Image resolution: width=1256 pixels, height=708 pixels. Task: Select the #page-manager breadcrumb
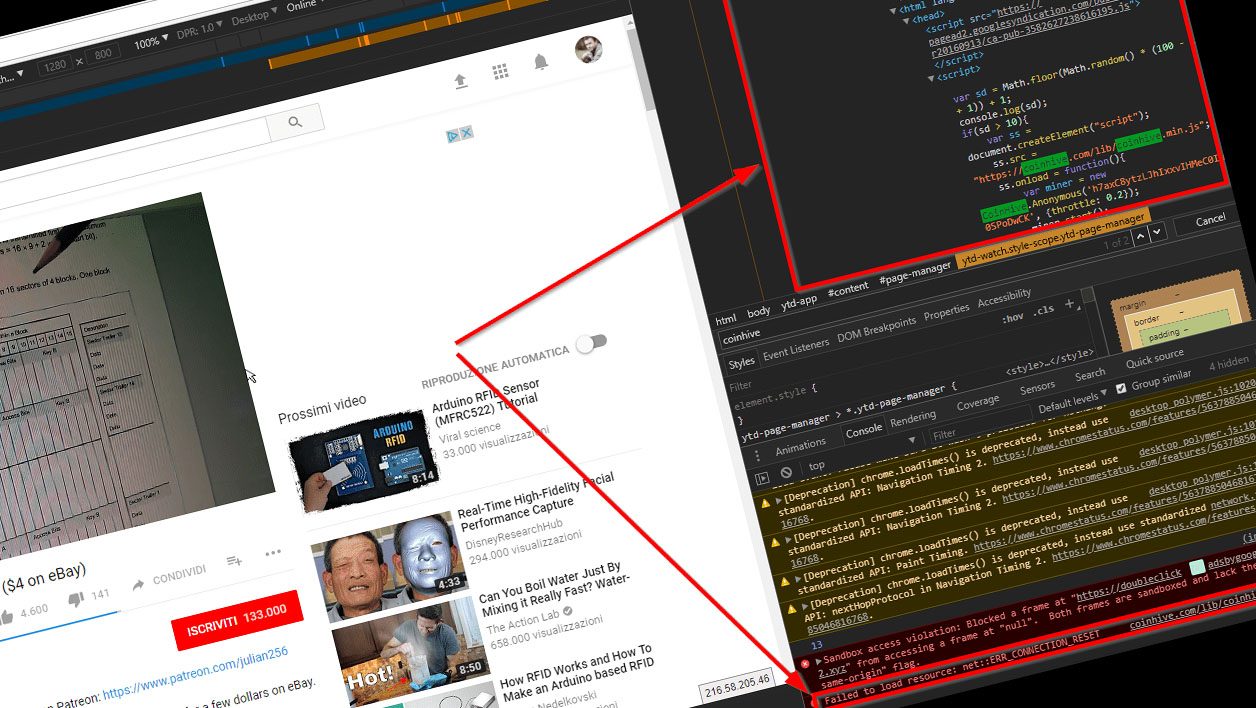pyautogui.click(x=915, y=272)
